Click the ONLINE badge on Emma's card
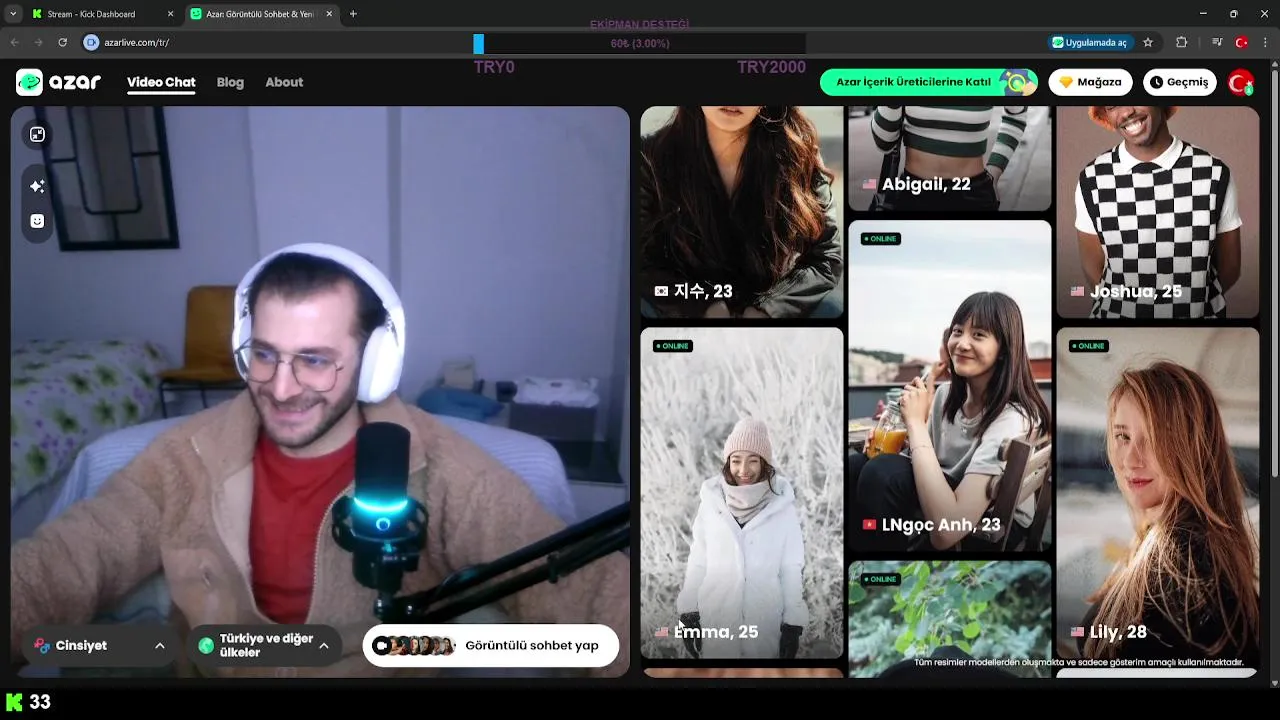The image size is (1280, 720). 672,346
